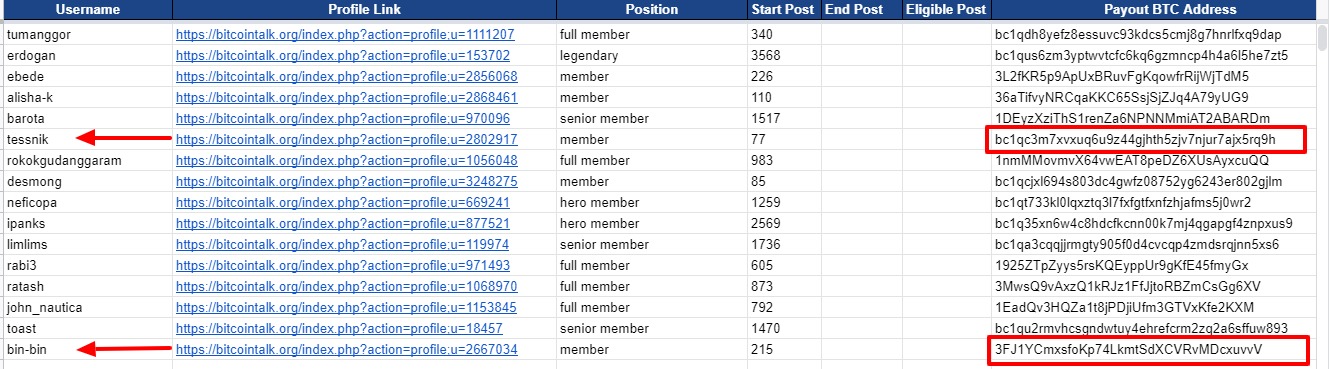Select the Profile Link column header
This screenshot has width=1330, height=369.
point(364,10)
